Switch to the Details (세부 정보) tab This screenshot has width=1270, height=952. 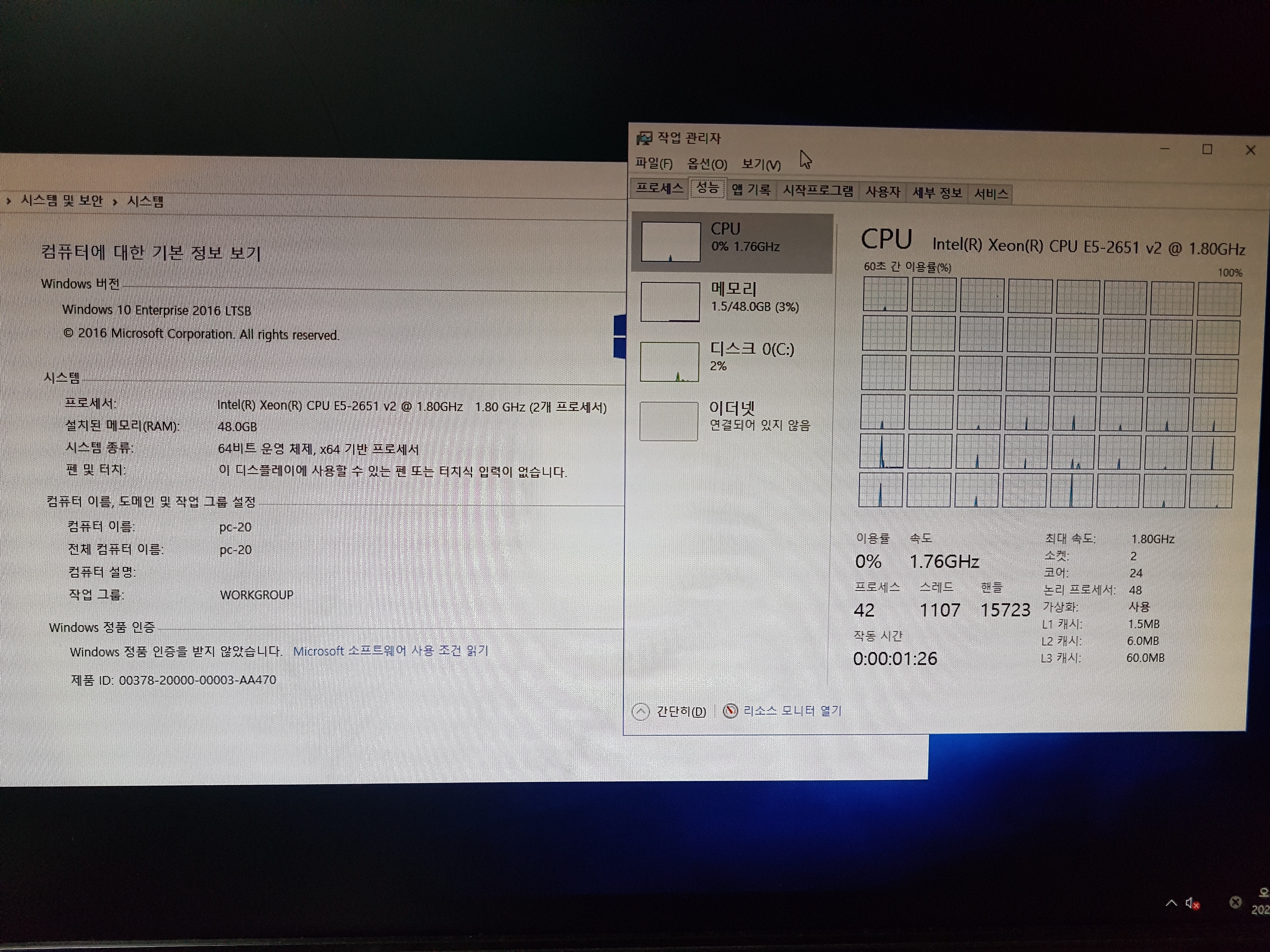point(937,193)
